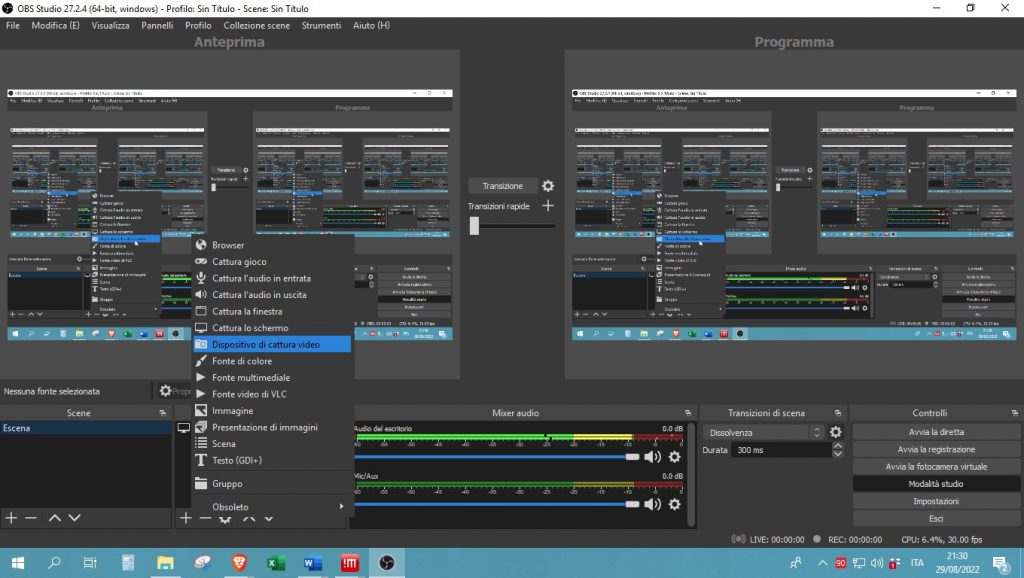
Task: Open the Strumenti menu
Action: click(321, 25)
